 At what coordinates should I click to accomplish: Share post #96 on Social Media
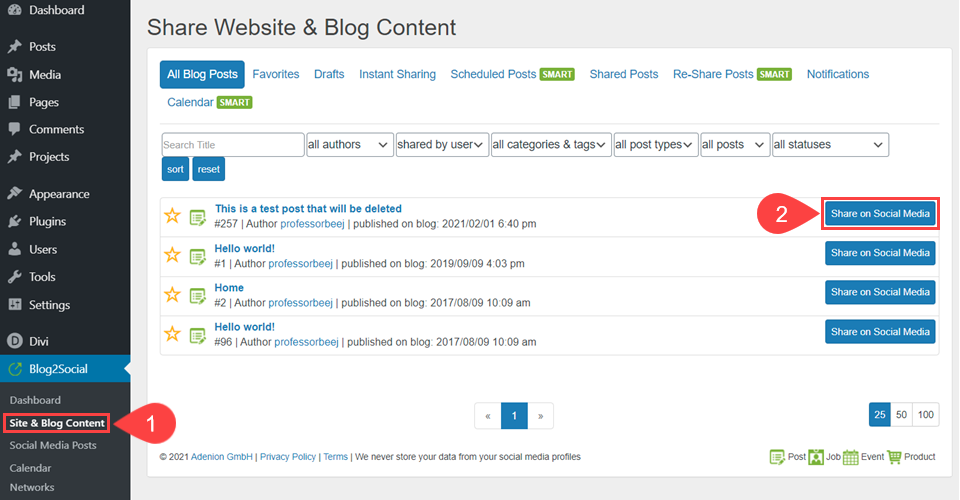coord(880,332)
